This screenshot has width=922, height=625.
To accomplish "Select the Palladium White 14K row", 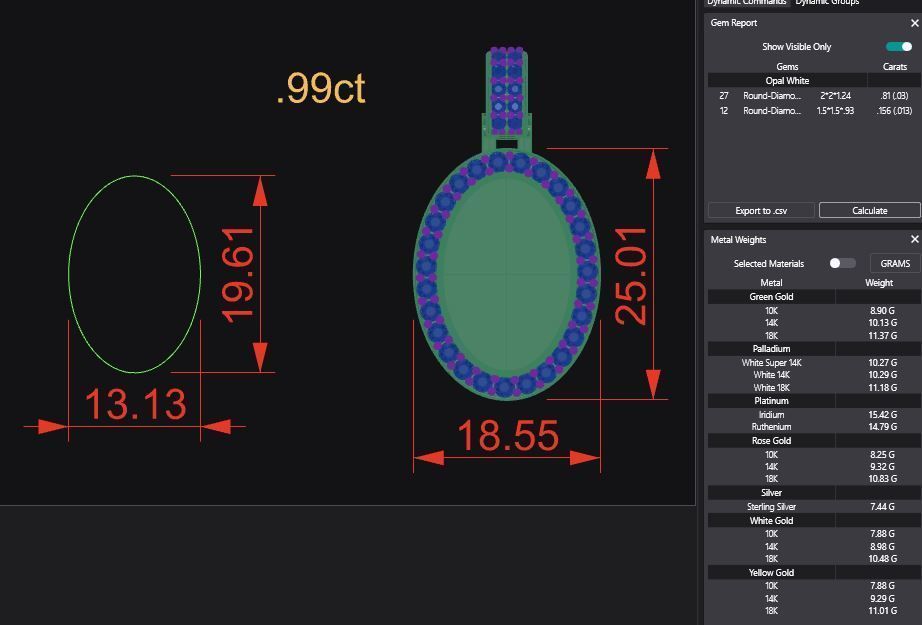I will coord(814,375).
